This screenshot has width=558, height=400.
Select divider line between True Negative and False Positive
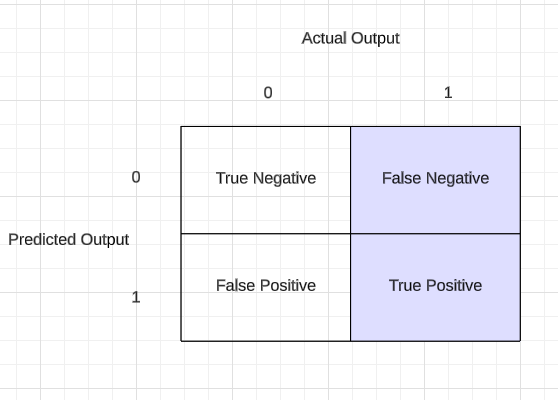(x=266, y=234)
